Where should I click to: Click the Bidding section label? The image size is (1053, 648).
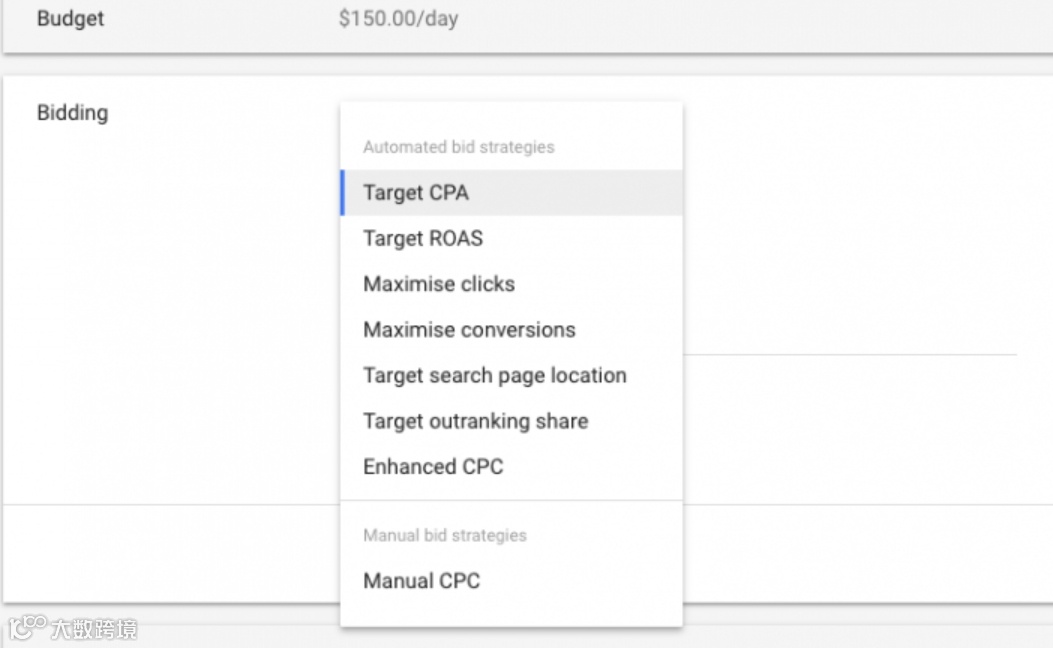point(72,113)
